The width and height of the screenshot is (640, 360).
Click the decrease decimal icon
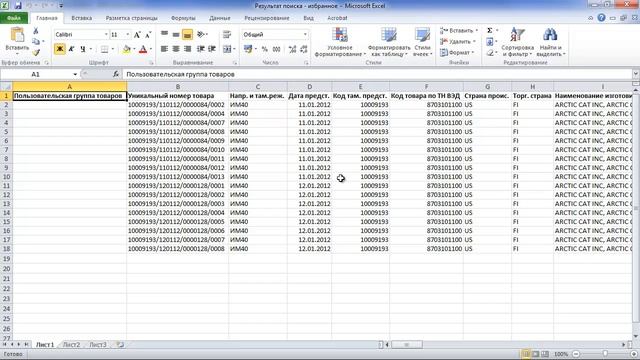[x=304, y=49]
